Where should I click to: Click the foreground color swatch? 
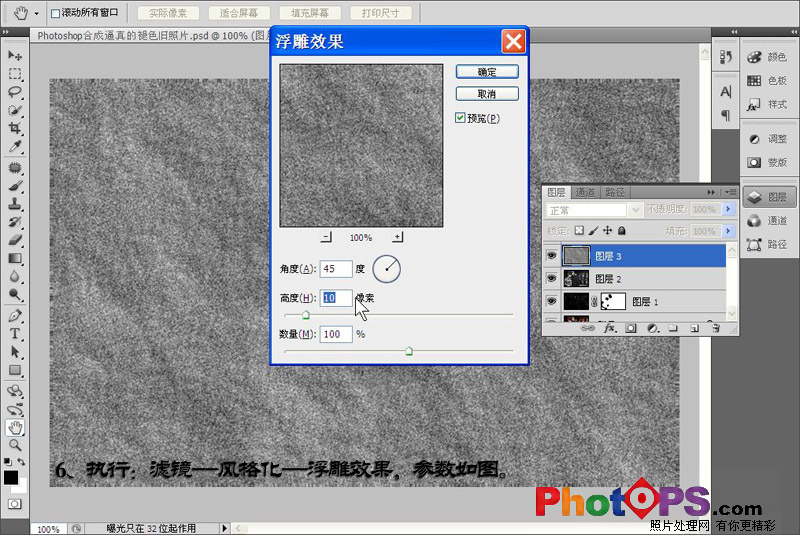pos(11,477)
